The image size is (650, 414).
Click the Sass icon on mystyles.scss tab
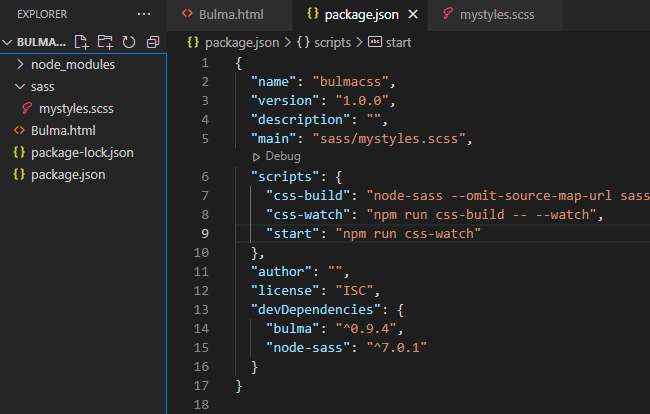click(x=447, y=14)
